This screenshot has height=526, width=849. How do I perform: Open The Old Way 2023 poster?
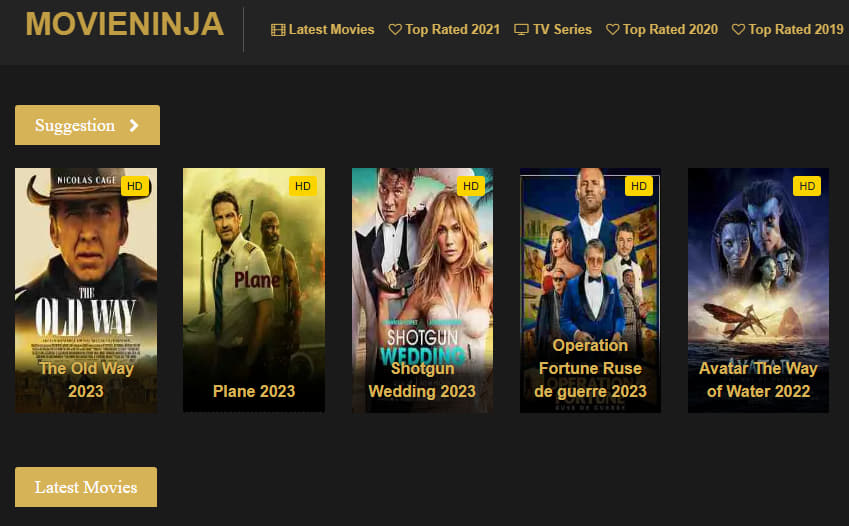pyautogui.click(x=86, y=290)
